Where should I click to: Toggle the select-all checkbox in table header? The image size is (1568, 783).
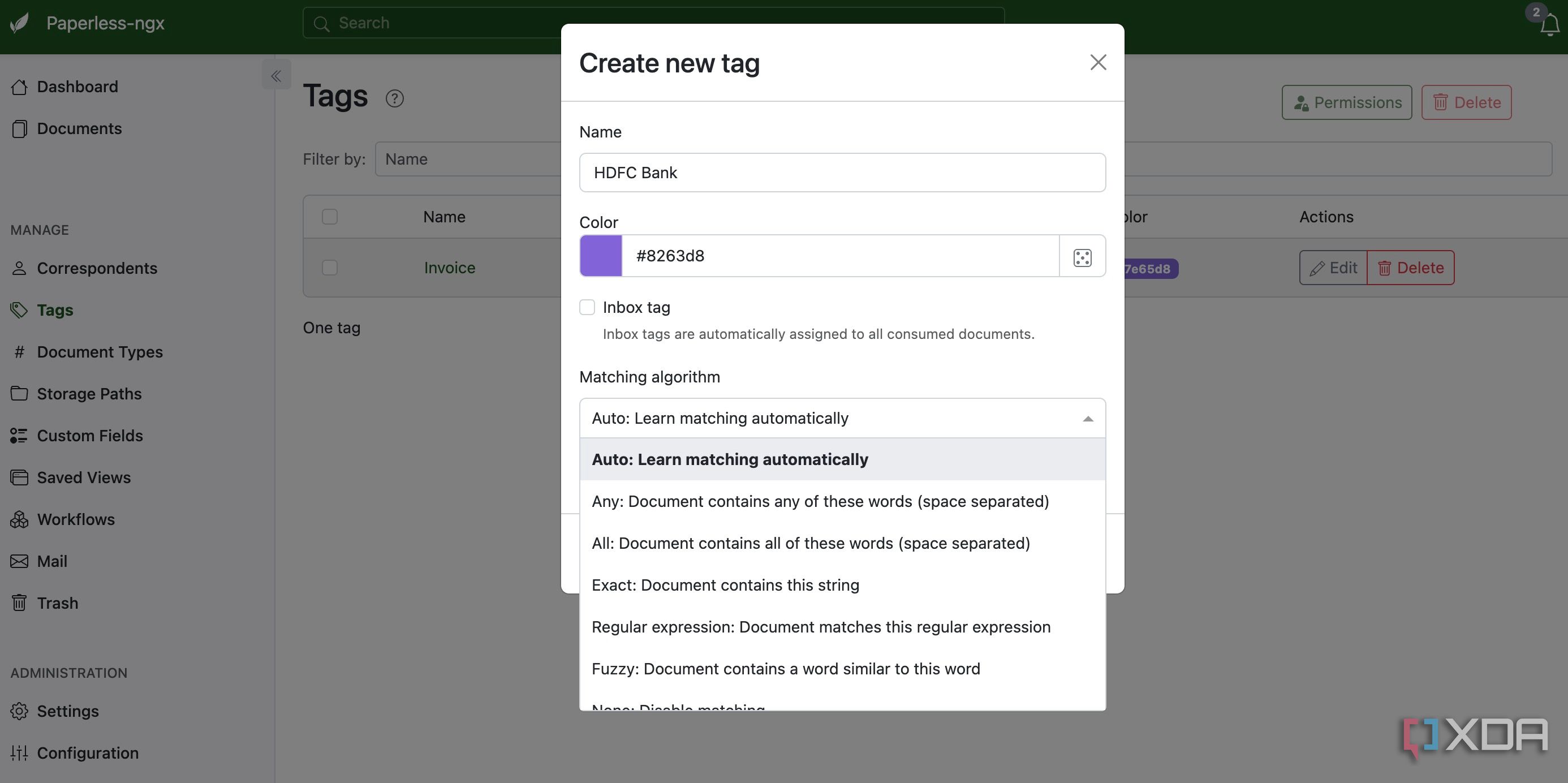(x=329, y=217)
